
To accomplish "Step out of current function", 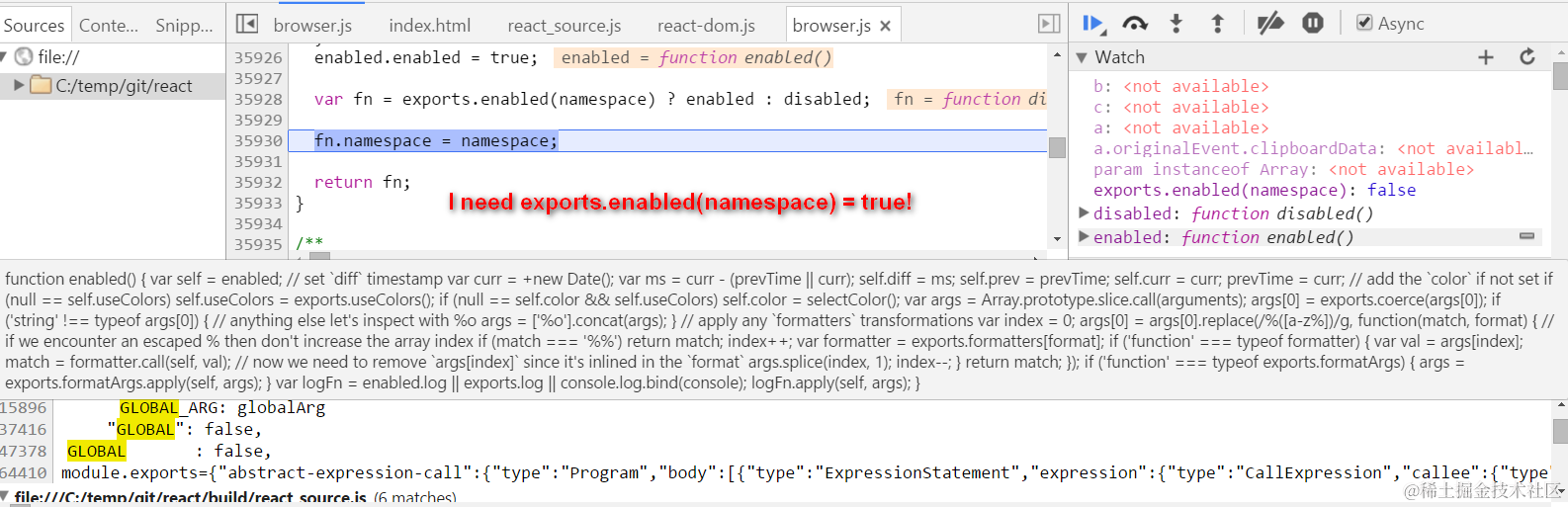I will (1217, 24).
